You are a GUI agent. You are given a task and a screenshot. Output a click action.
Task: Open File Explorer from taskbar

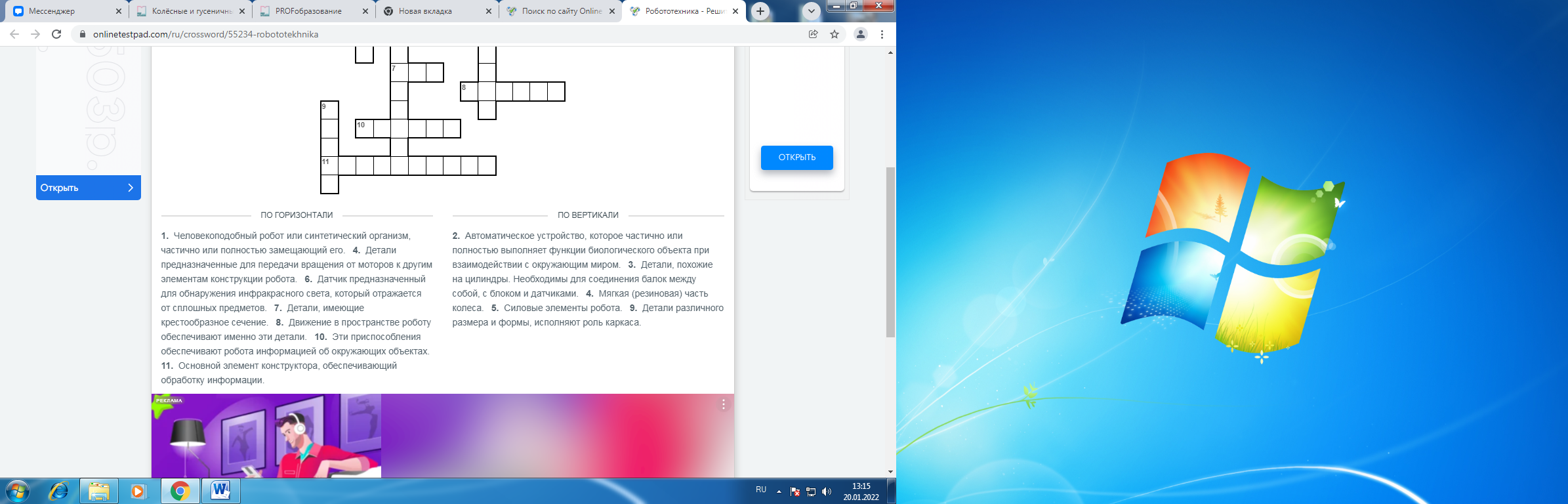click(x=99, y=491)
